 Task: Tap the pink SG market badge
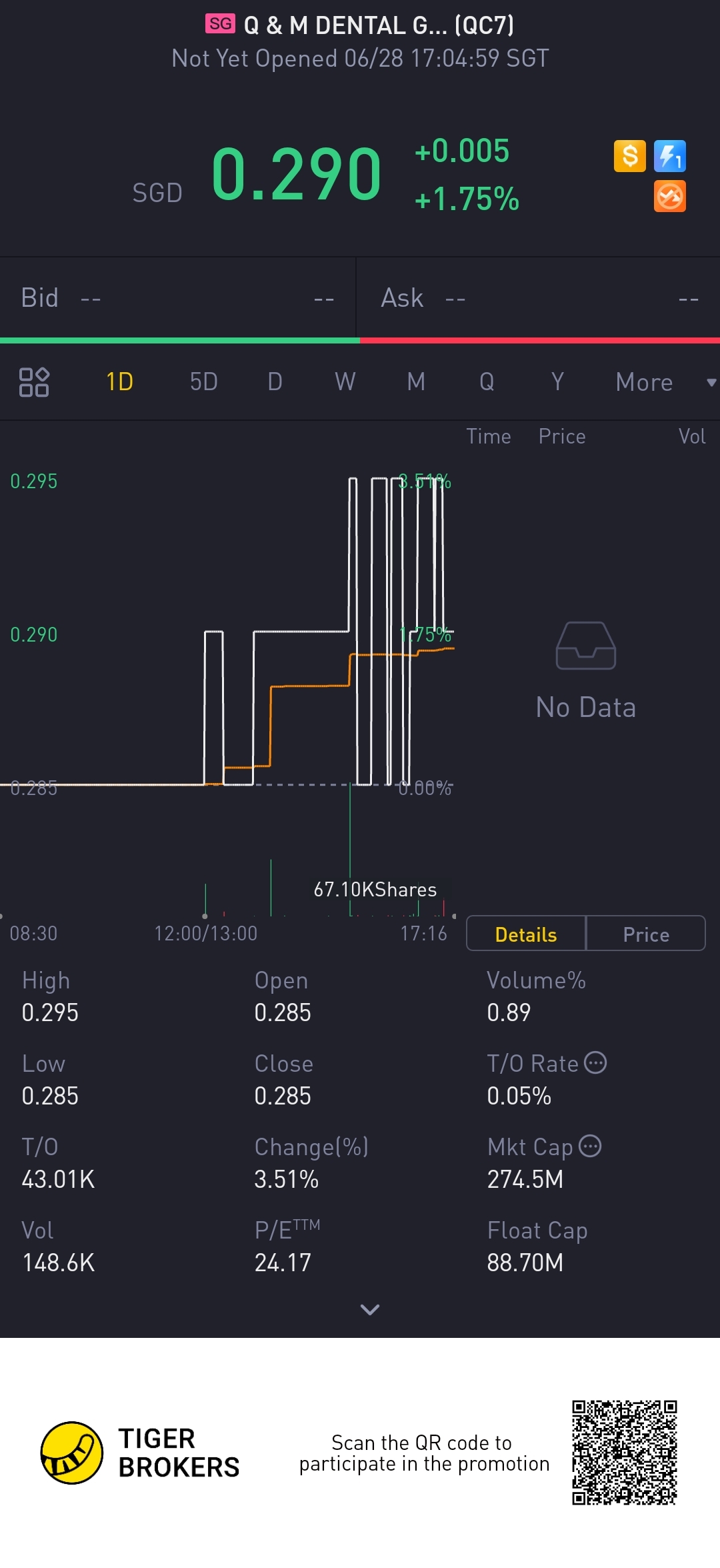(220, 24)
